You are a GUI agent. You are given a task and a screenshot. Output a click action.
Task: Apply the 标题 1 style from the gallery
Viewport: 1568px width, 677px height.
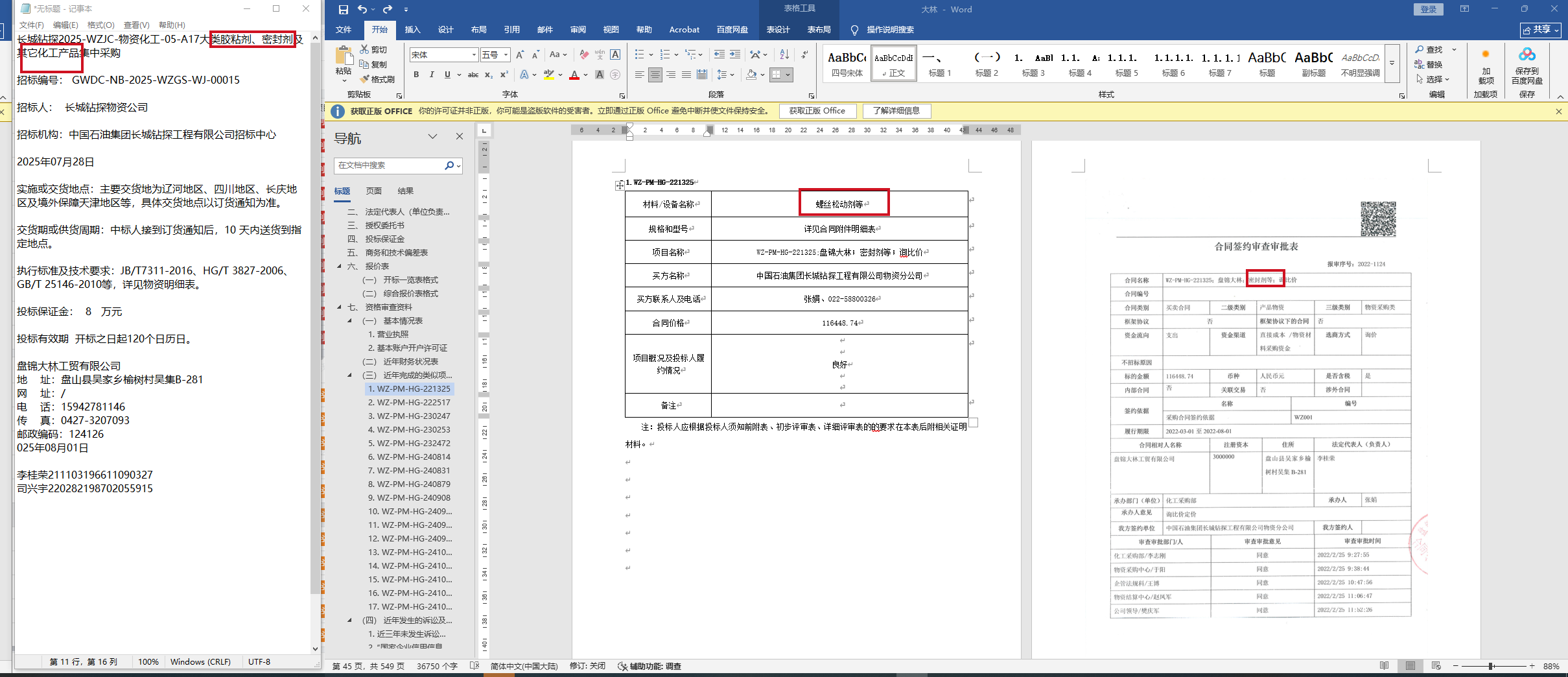click(x=939, y=64)
